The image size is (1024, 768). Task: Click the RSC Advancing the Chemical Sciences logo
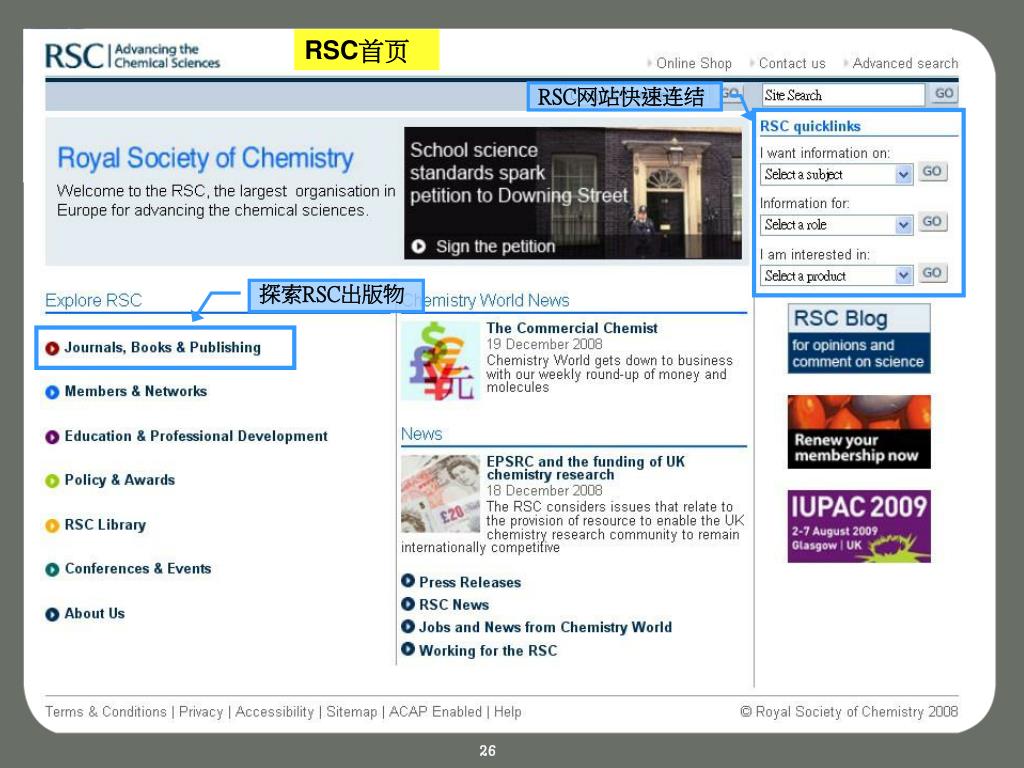tap(133, 56)
